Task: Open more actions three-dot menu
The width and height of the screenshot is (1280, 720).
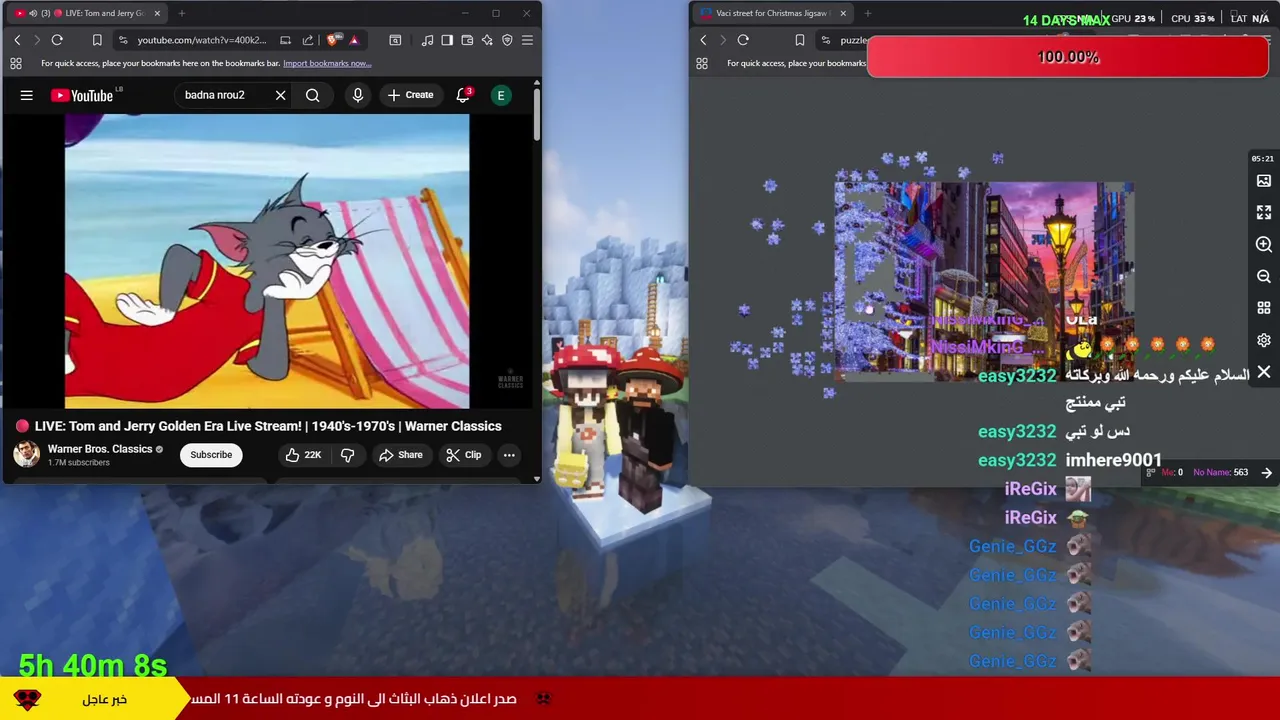Action: (509, 455)
